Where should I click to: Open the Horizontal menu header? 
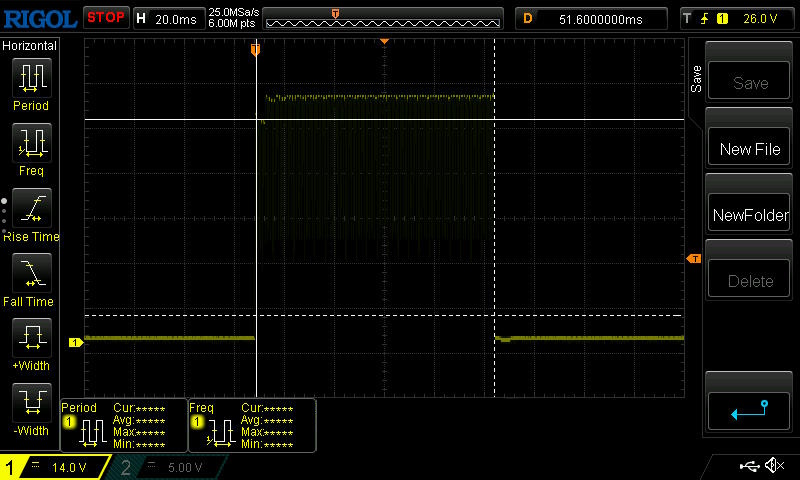tap(30, 46)
